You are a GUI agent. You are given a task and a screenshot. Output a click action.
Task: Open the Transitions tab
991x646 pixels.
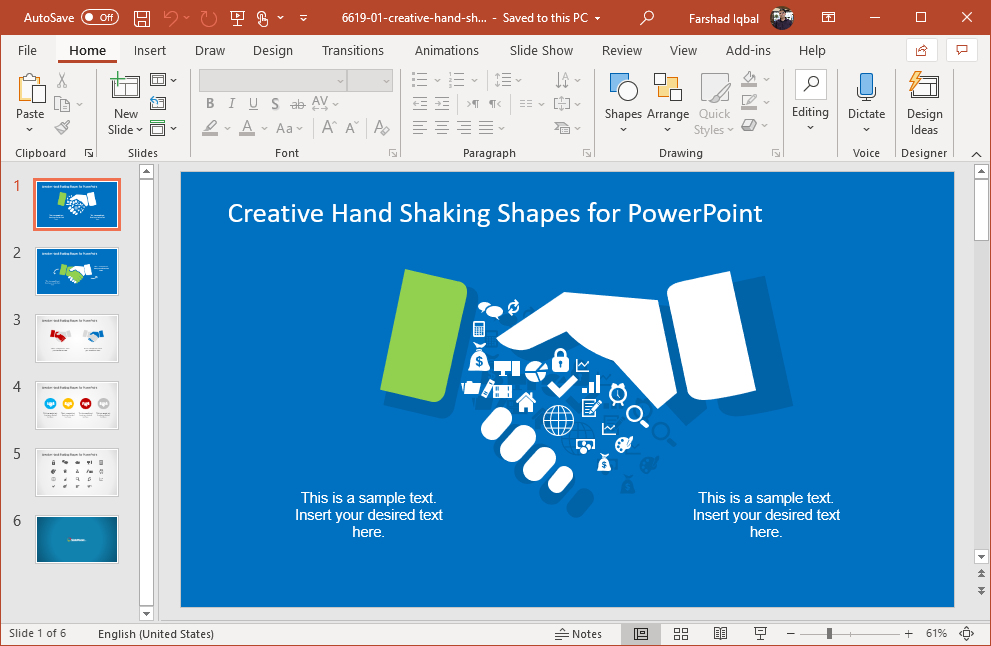click(352, 51)
